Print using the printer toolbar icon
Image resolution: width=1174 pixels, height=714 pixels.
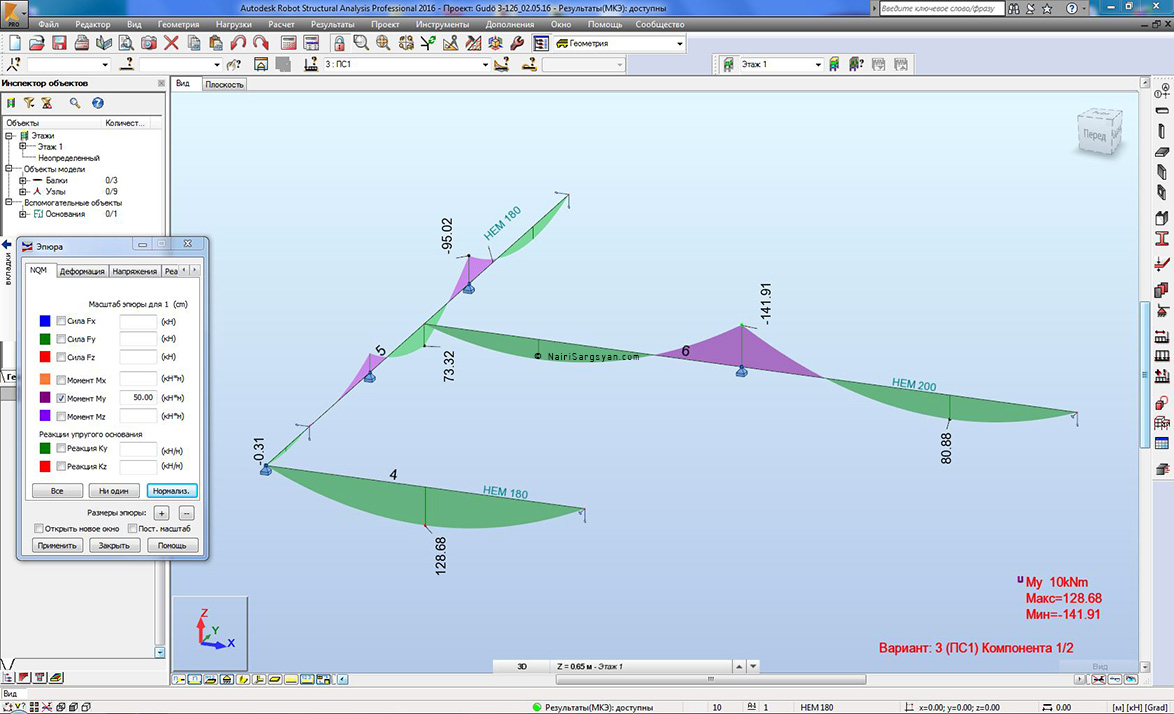pyautogui.click(x=82, y=43)
